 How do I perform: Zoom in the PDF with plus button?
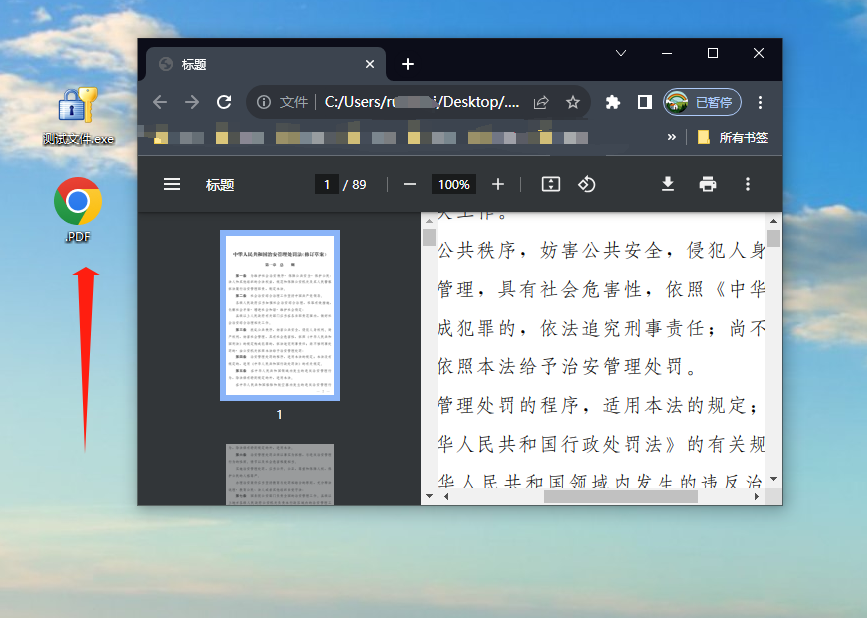tap(498, 184)
